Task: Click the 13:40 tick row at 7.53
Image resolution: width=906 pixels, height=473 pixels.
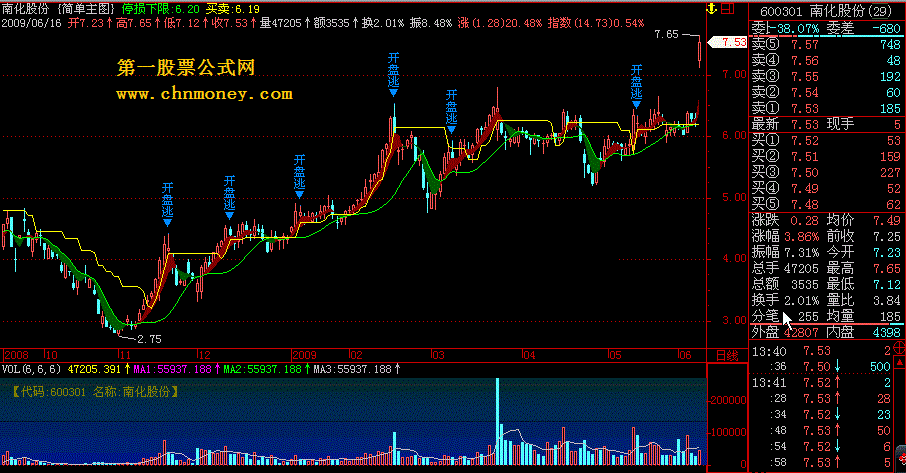Action: click(822, 351)
